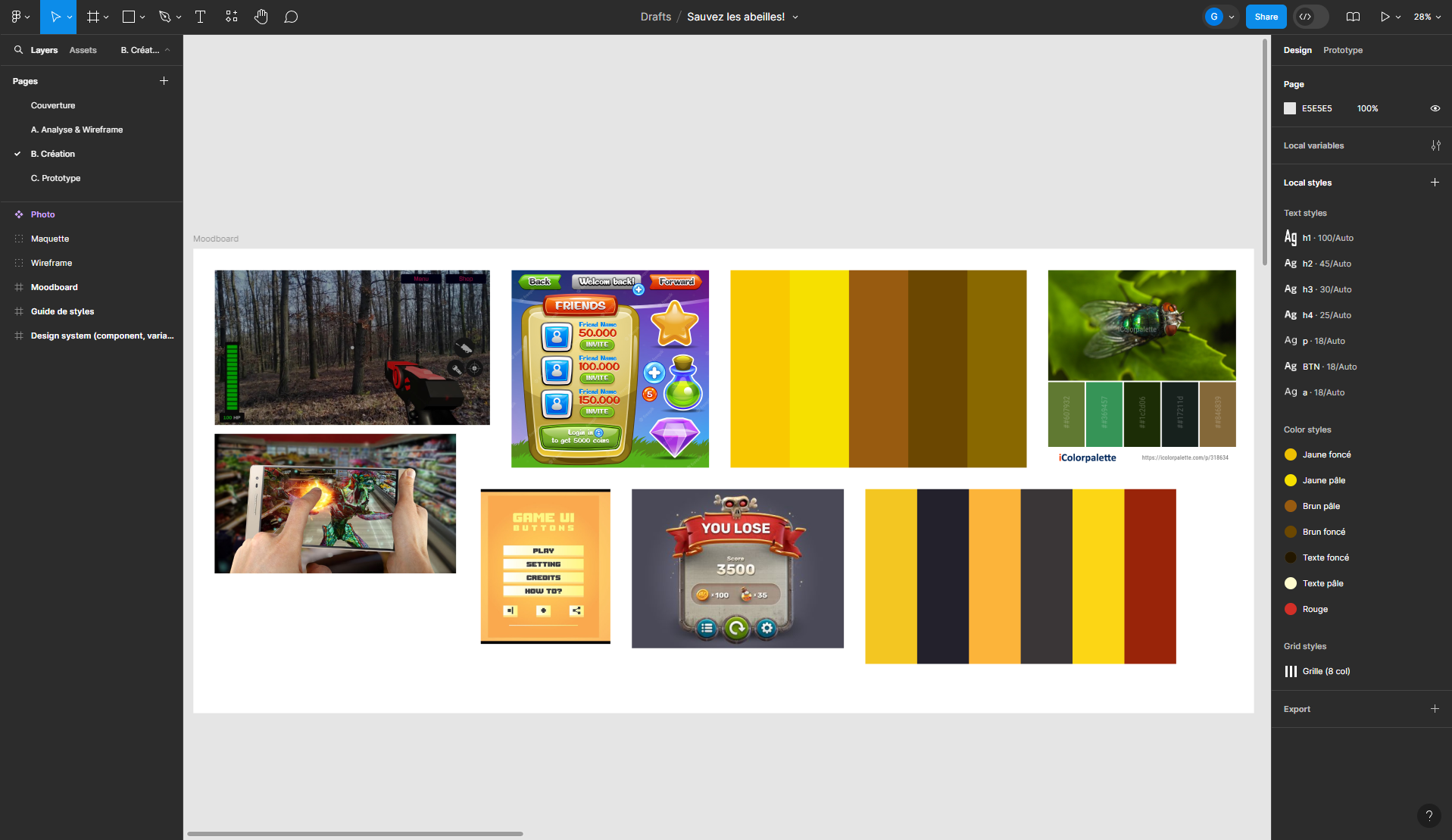Select the Rouge color style swatch
Screen dimensions: 1452x840
click(1291, 609)
